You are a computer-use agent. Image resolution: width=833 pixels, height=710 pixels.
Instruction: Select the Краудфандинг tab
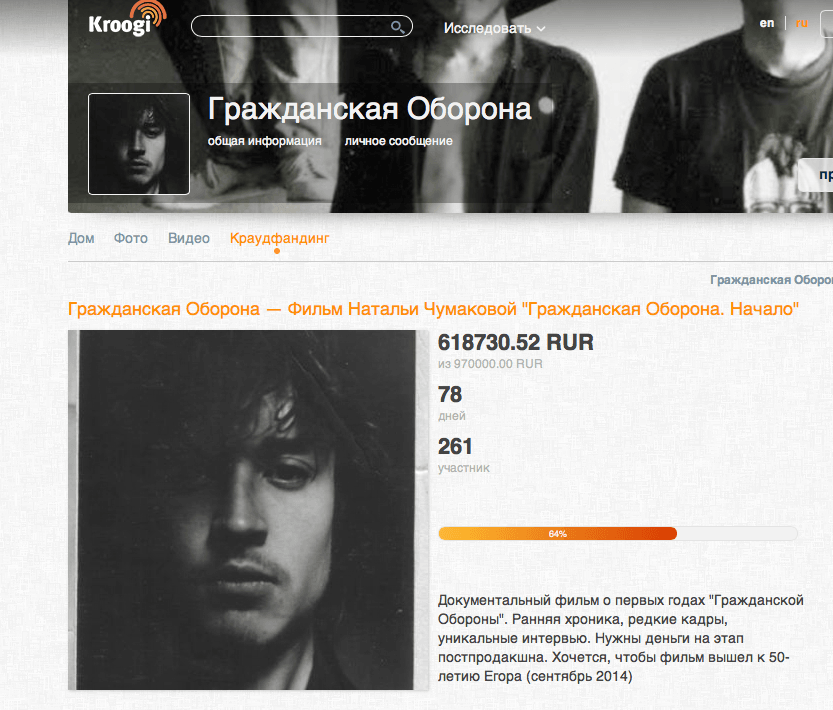[x=279, y=239]
